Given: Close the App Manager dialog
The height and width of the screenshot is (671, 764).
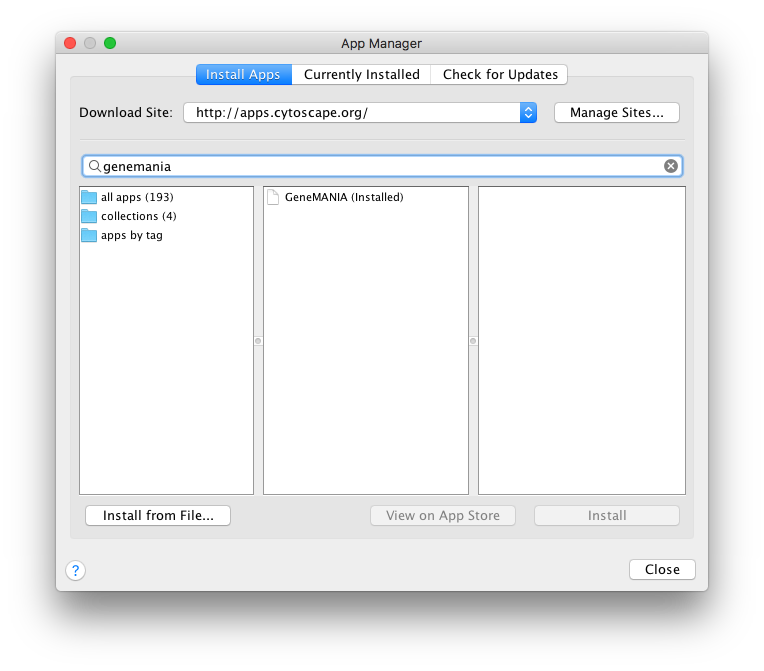Looking at the screenshot, I should click(662, 570).
